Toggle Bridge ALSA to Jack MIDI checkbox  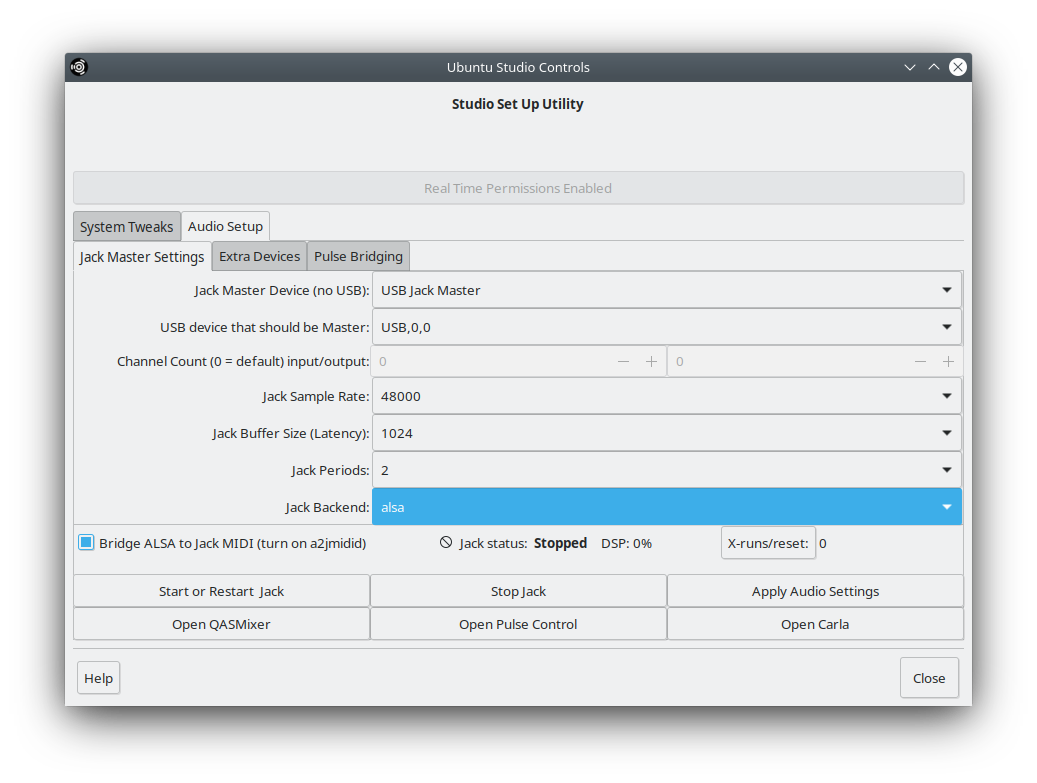[x=86, y=543]
